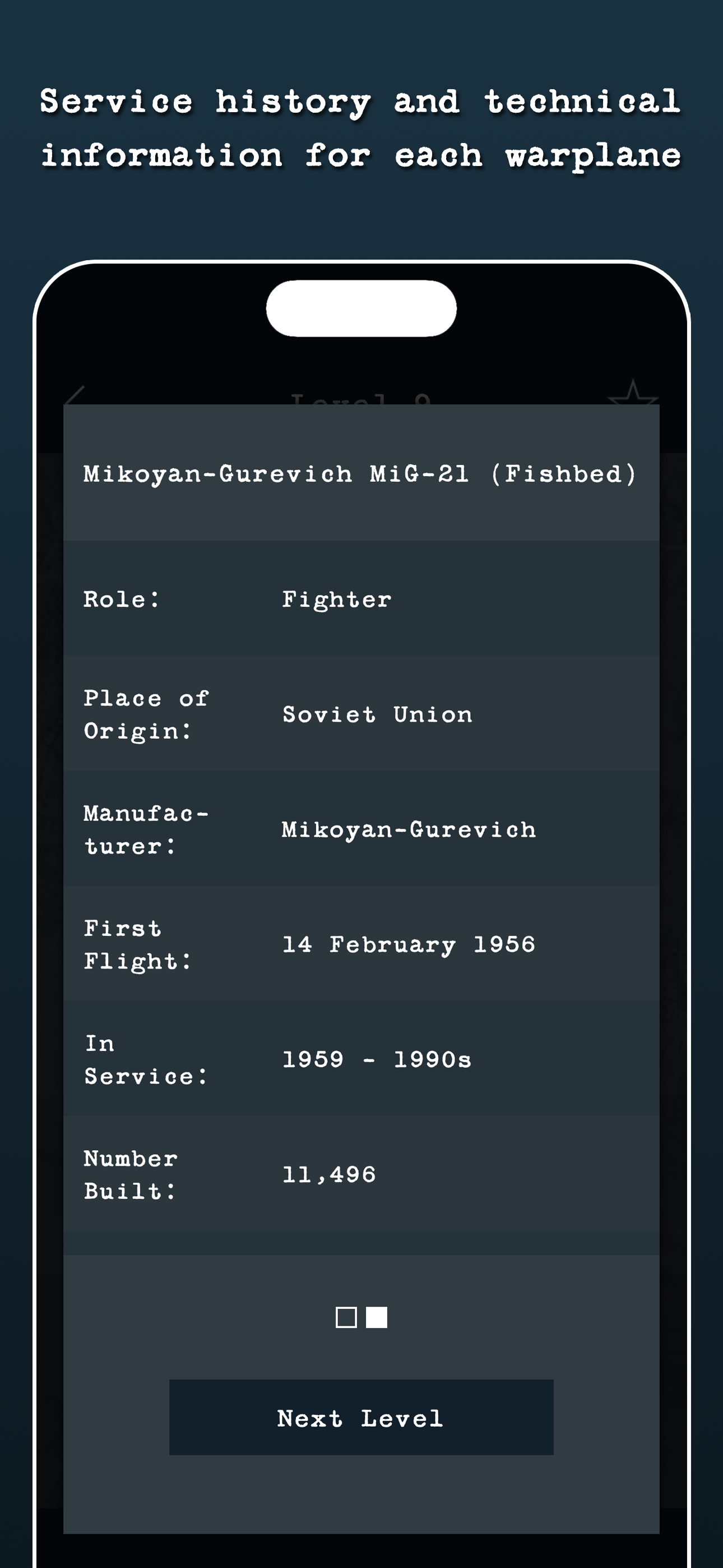Tap the 14 February 1956 first flight date

click(409, 944)
